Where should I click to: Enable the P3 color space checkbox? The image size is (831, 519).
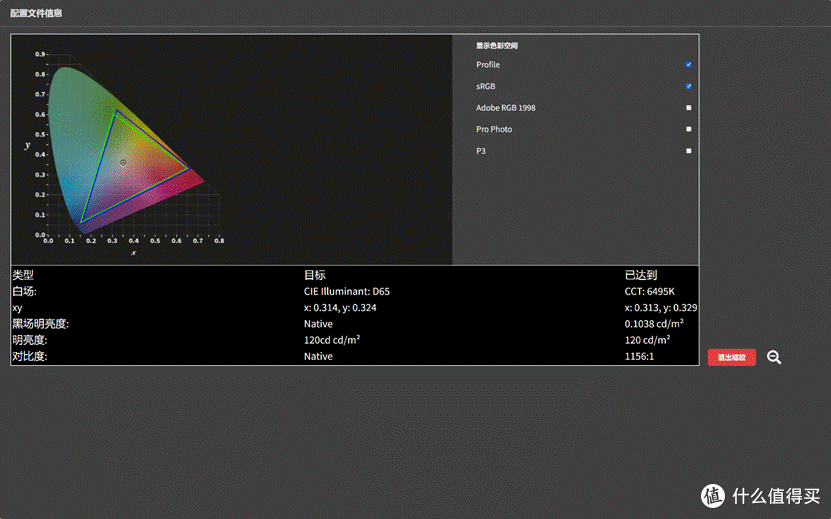[x=688, y=151]
